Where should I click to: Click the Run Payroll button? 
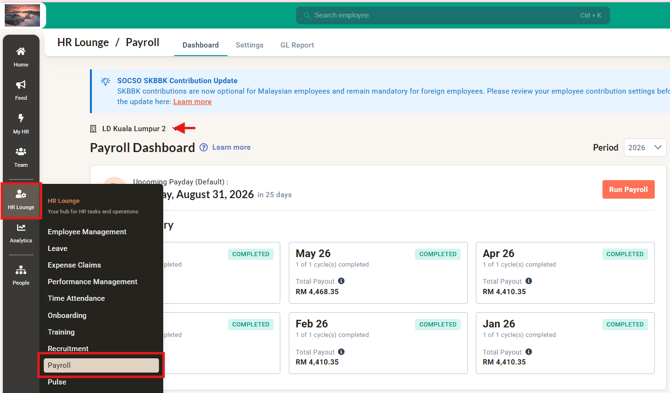628,189
